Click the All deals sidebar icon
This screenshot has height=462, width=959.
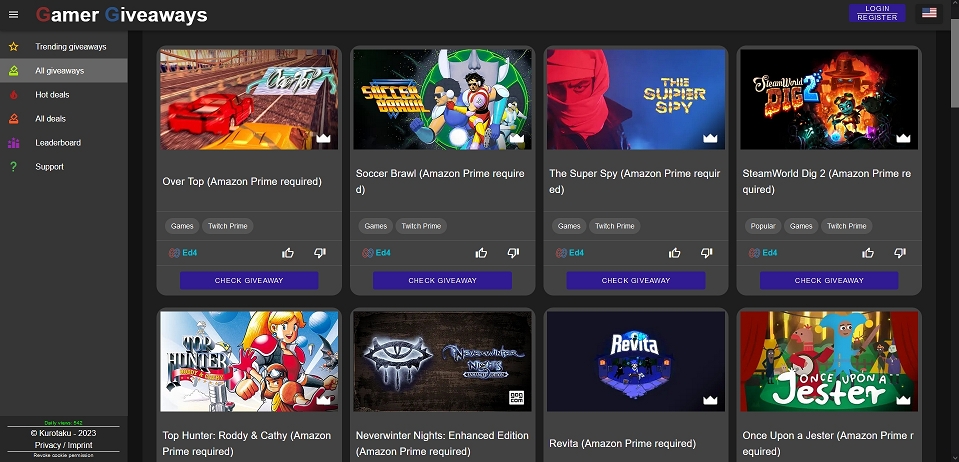pyautogui.click(x=13, y=119)
